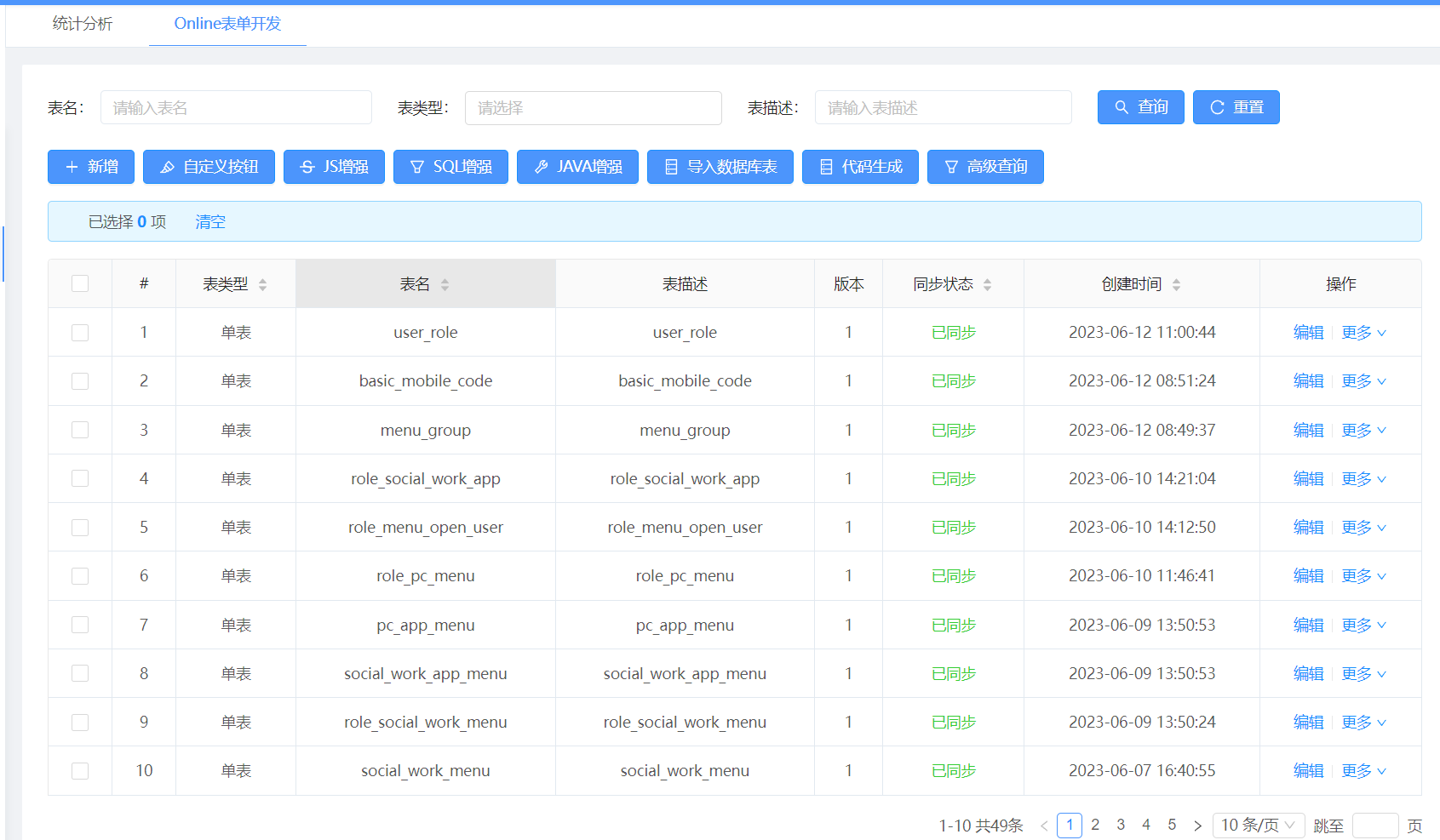Focus the 表名 input field
Image resolution: width=1440 pixels, height=840 pixels.
point(236,108)
